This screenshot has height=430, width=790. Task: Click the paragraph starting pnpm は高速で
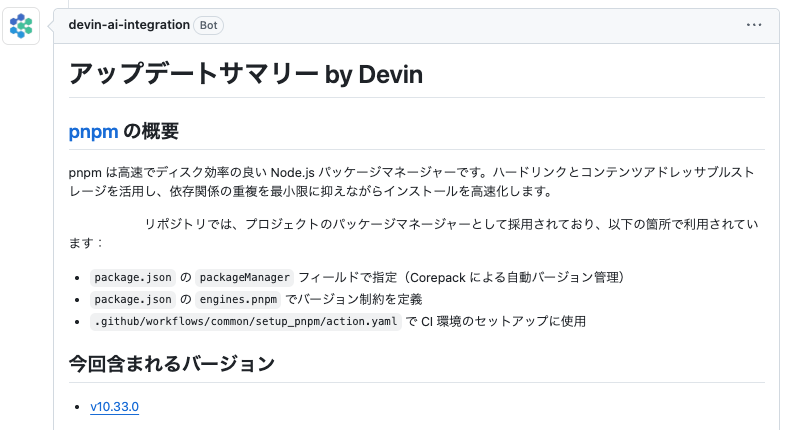412,182
